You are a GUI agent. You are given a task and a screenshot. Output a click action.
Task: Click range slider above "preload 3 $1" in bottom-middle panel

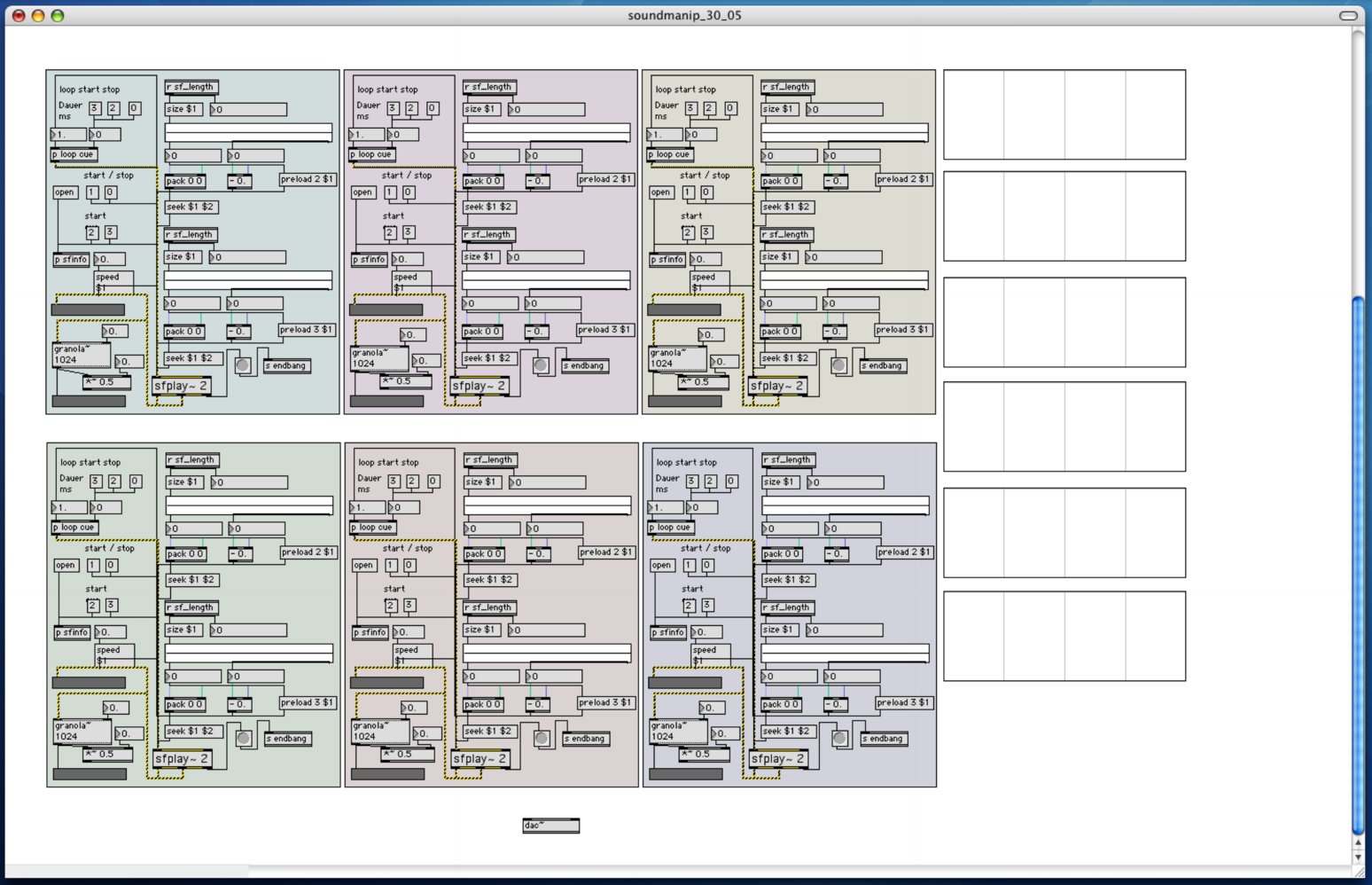tap(547, 653)
